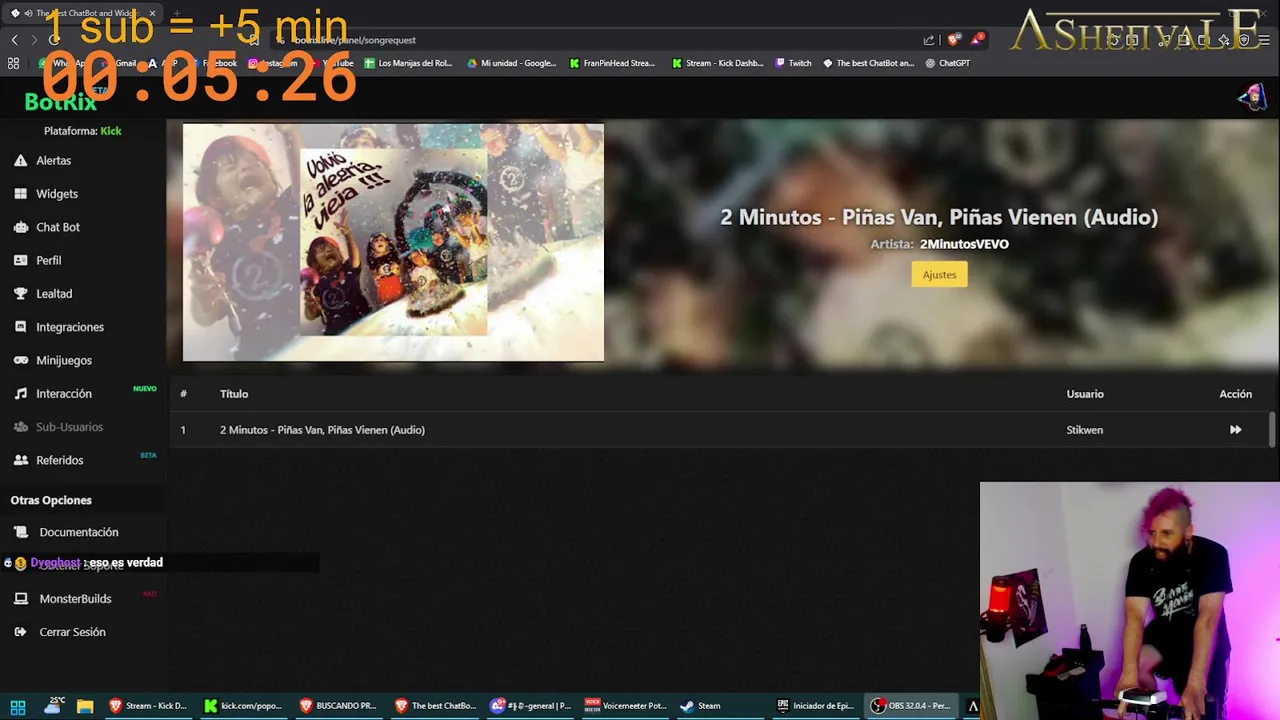The height and width of the screenshot is (720, 1280).
Task: Open the Windows Start menu
Action: tap(17, 706)
